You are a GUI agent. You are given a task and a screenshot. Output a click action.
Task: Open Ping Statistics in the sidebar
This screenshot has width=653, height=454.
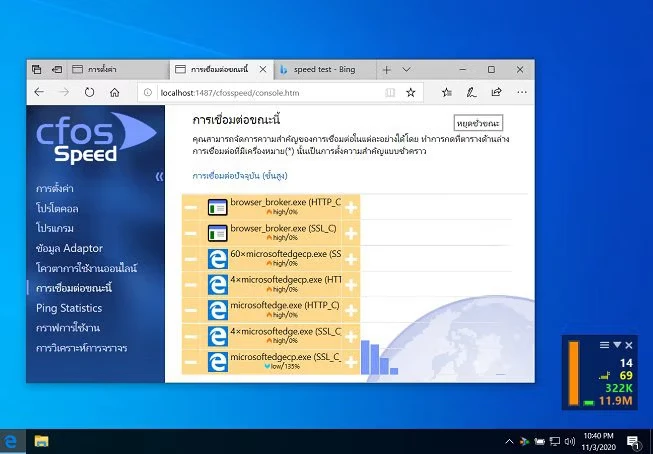(x=68, y=308)
